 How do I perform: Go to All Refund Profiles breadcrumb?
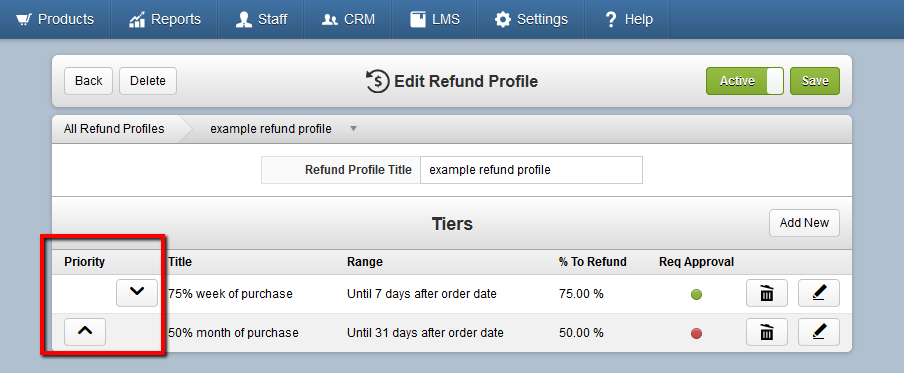click(114, 129)
